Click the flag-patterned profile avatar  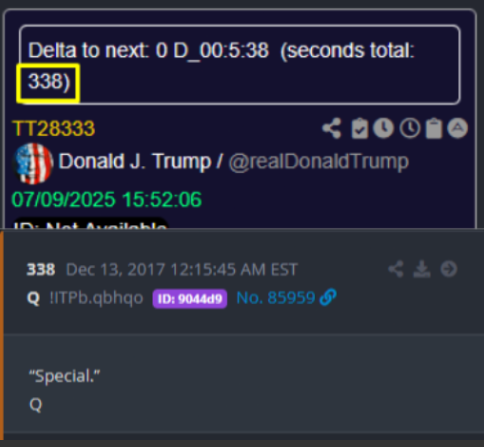32,163
